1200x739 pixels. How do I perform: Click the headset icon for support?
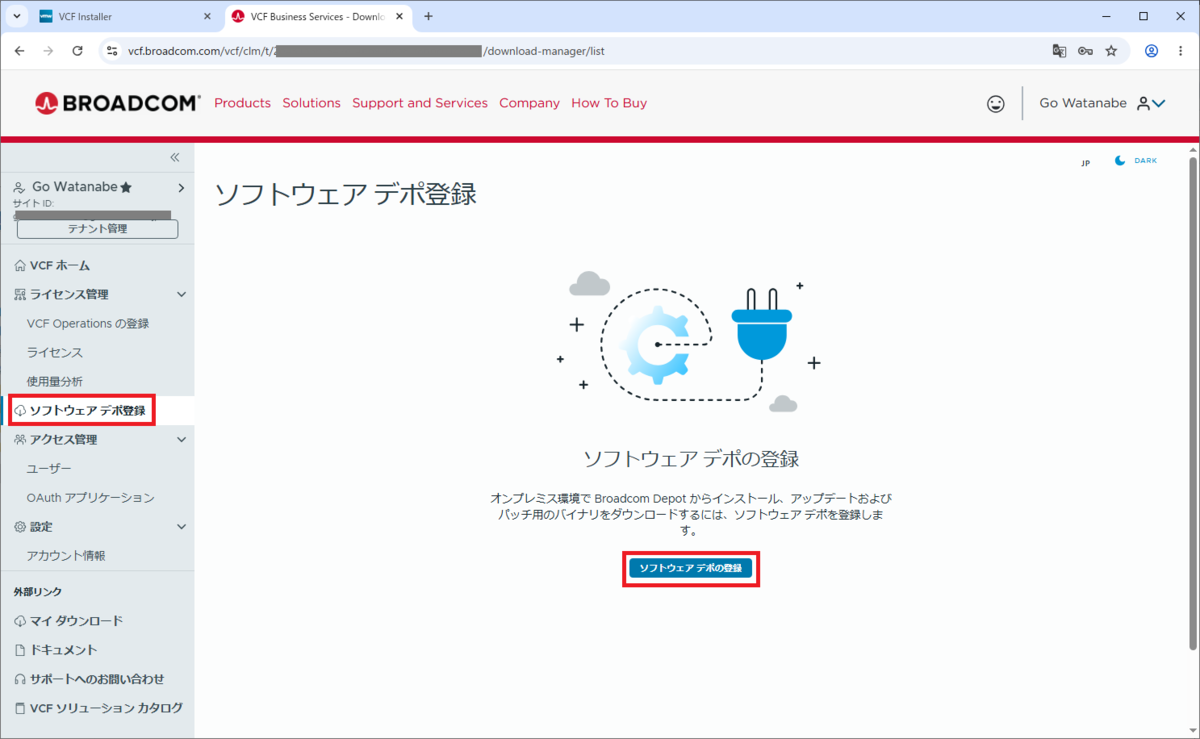(20, 679)
